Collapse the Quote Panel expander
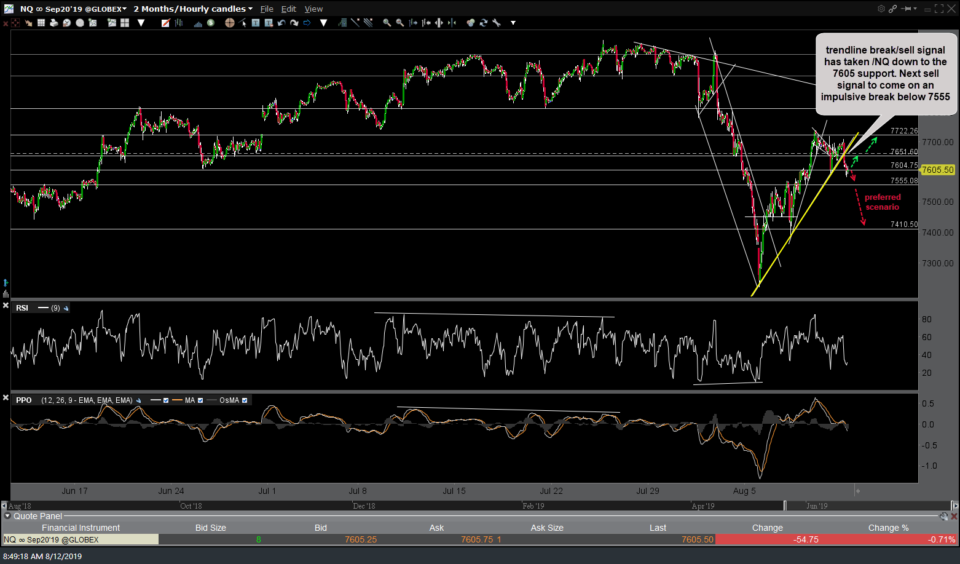This screenshot has width=960, height=564. coord(7,516)
